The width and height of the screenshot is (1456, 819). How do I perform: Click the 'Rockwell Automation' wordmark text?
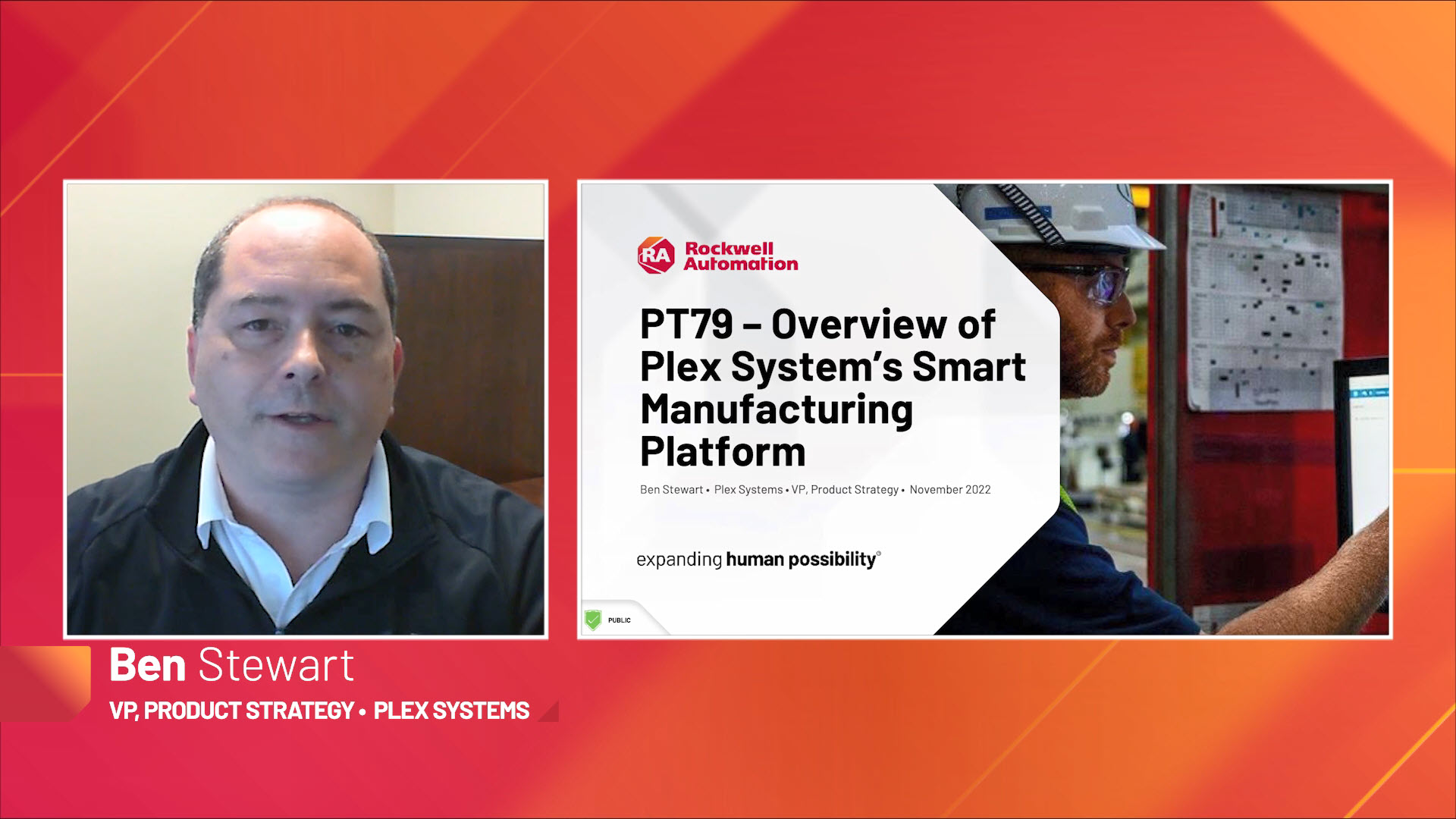(740, 256)
